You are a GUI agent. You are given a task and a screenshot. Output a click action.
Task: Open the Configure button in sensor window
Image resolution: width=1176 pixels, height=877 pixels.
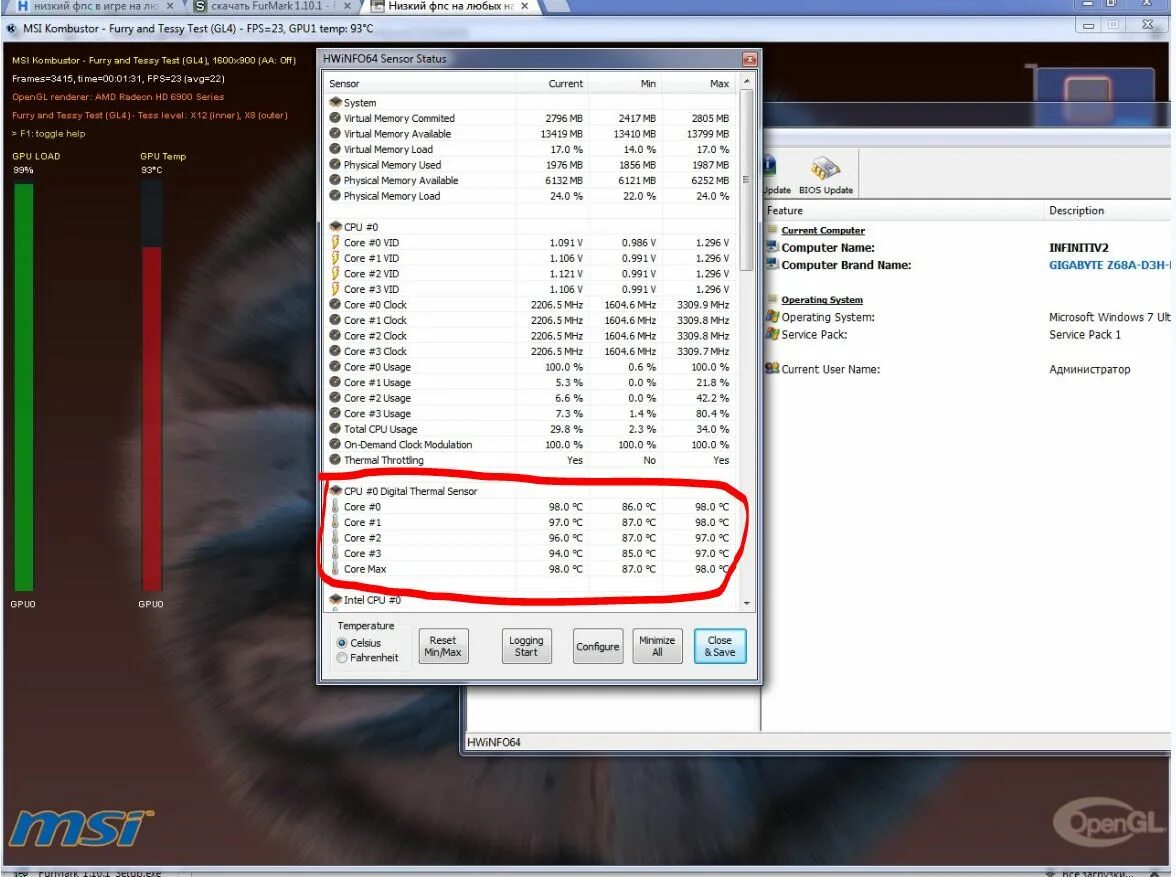pyautogui.click(x=598, y=646)
